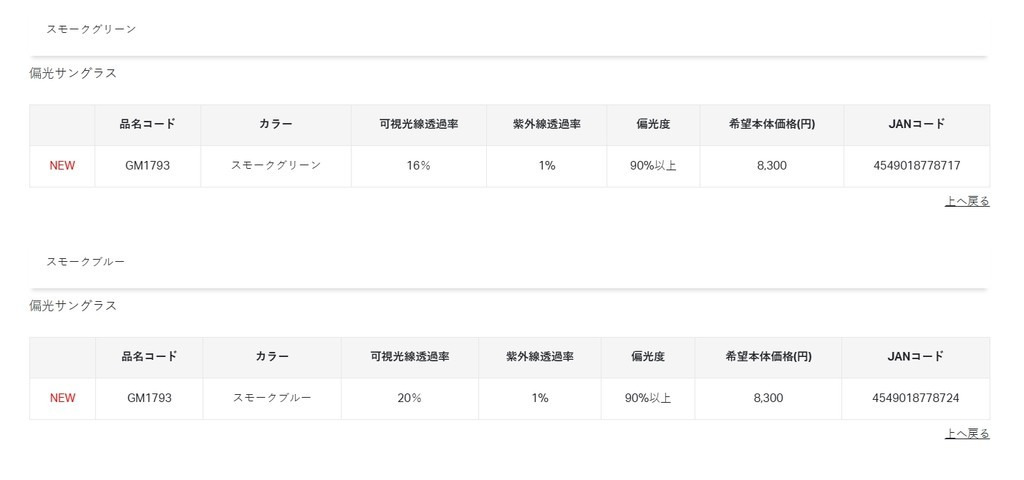Click the 品名コード header in the first table
This screenshot has height=480, width=1024.
pyautogui.click(x=148, y=125)
